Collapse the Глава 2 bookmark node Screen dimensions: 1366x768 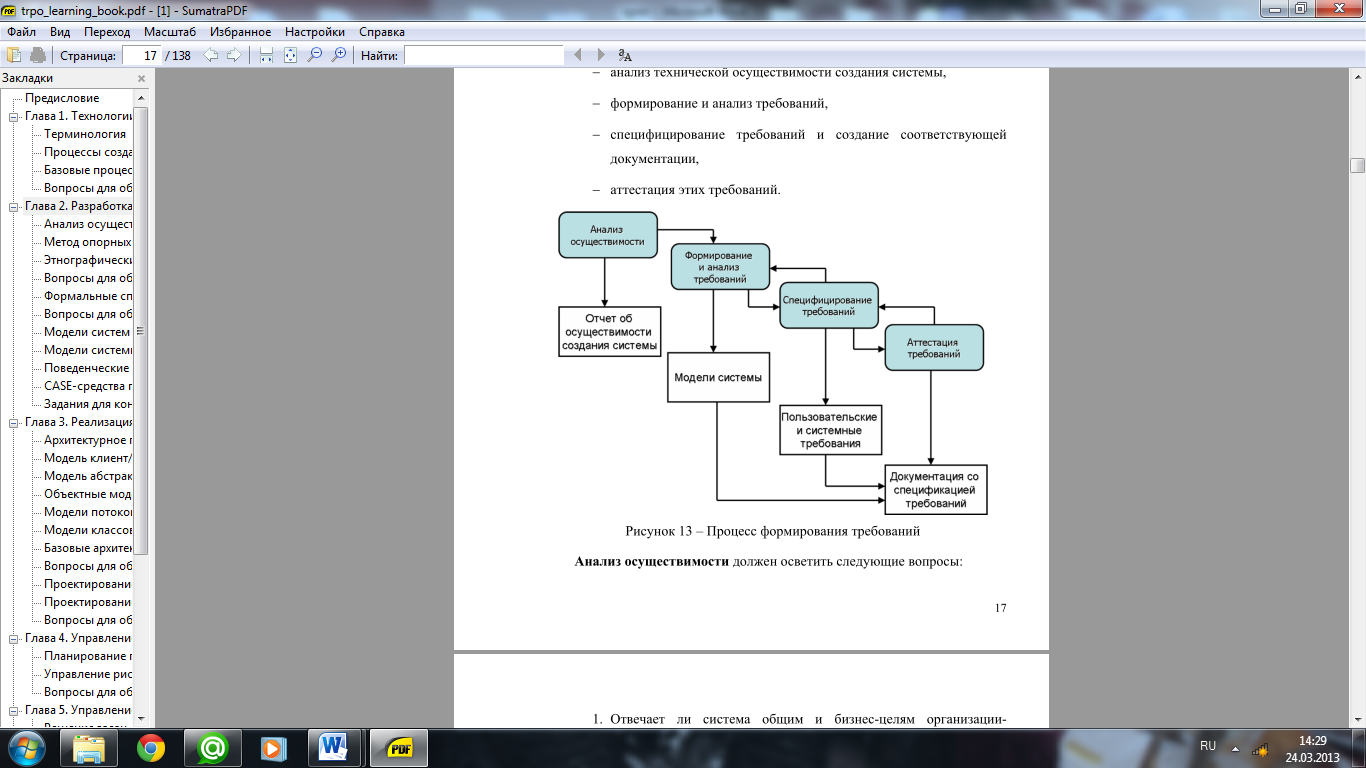[x=14, y=206]
